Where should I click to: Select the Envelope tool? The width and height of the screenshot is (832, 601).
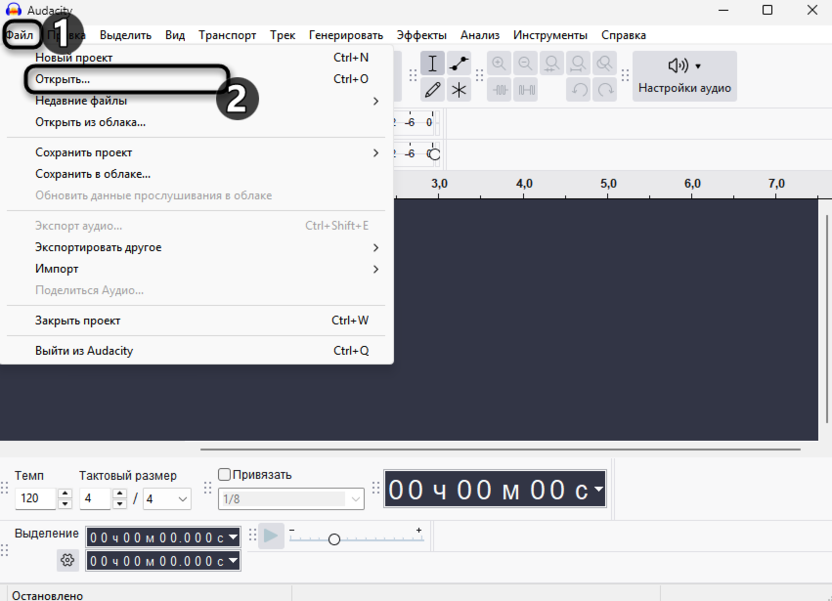458,63
